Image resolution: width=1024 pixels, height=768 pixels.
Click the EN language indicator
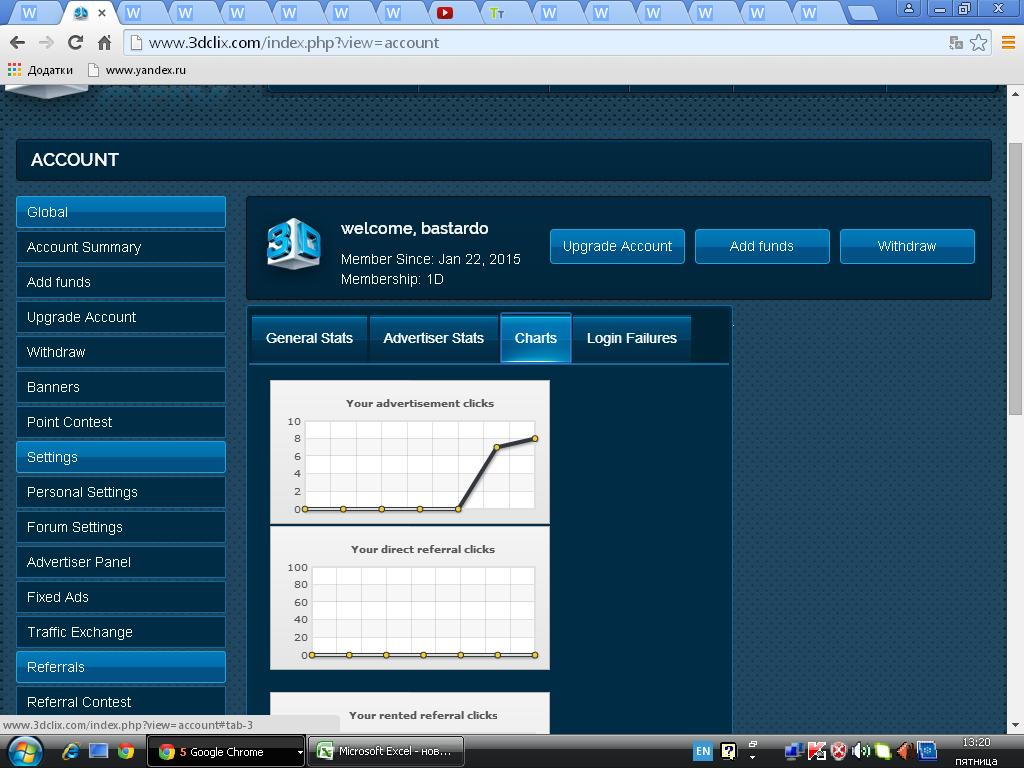click(x=703, y=751)
